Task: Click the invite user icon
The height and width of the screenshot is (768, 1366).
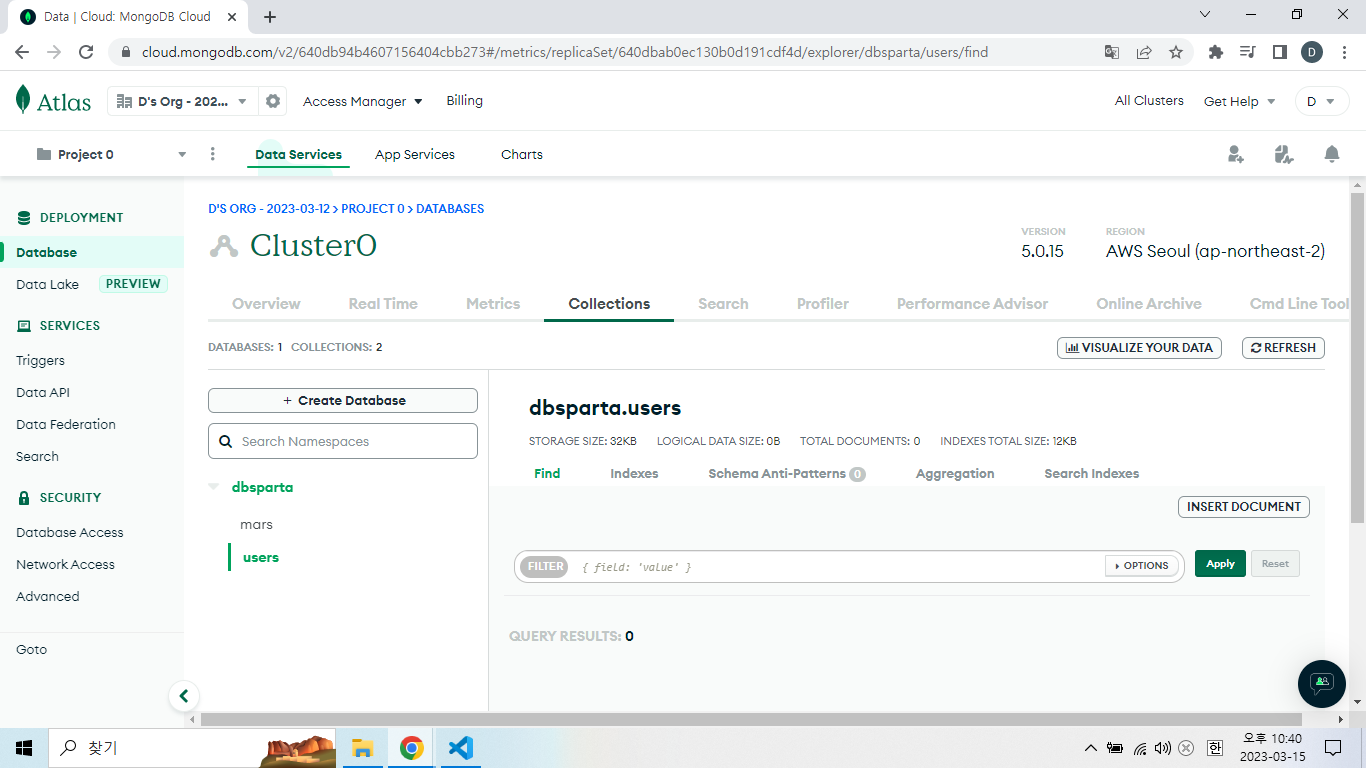Action: 1236,154
